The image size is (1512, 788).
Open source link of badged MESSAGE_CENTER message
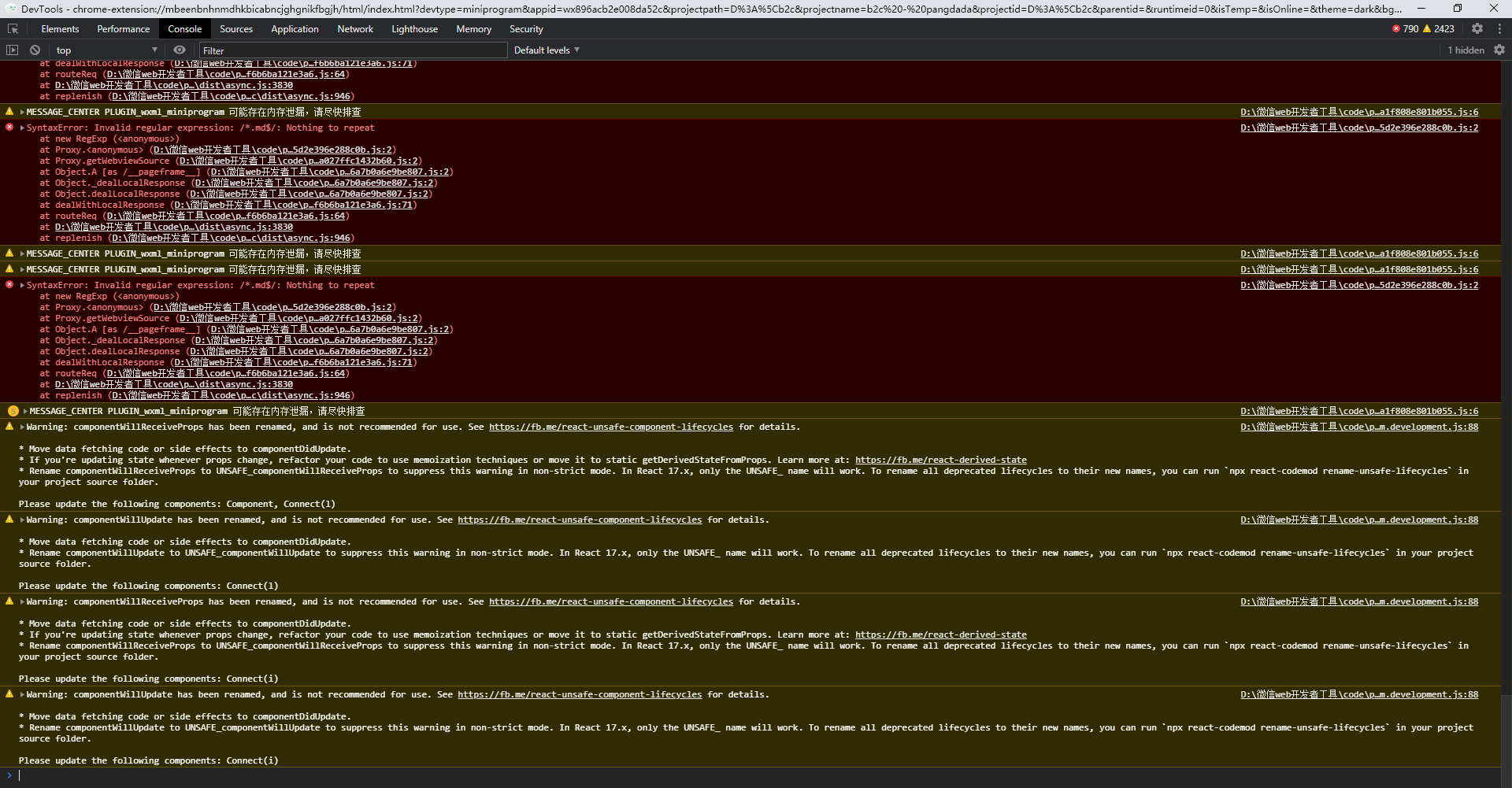click(x=1359, y=411)
